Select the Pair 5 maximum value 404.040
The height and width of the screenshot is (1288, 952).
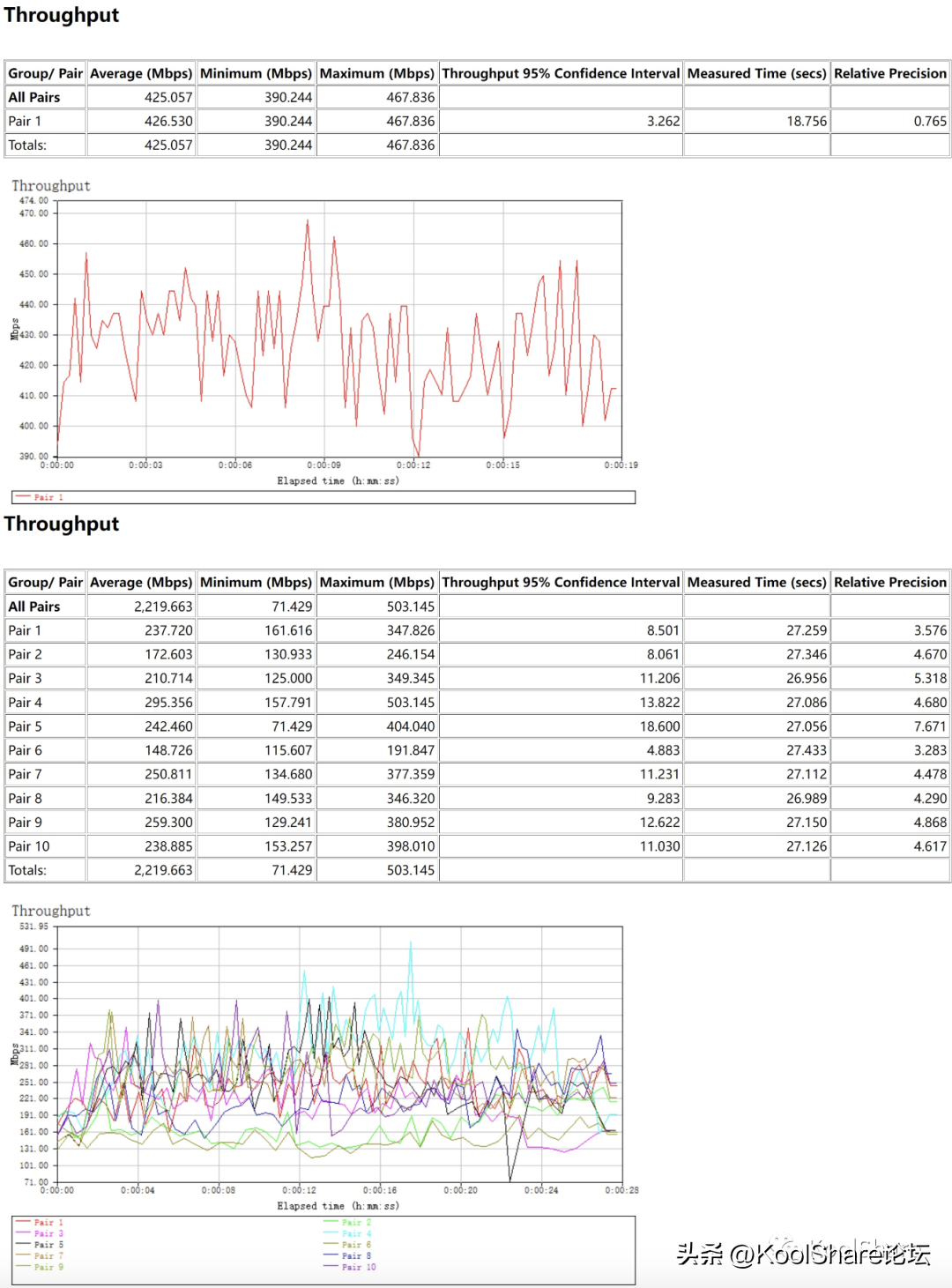[411, 726]
